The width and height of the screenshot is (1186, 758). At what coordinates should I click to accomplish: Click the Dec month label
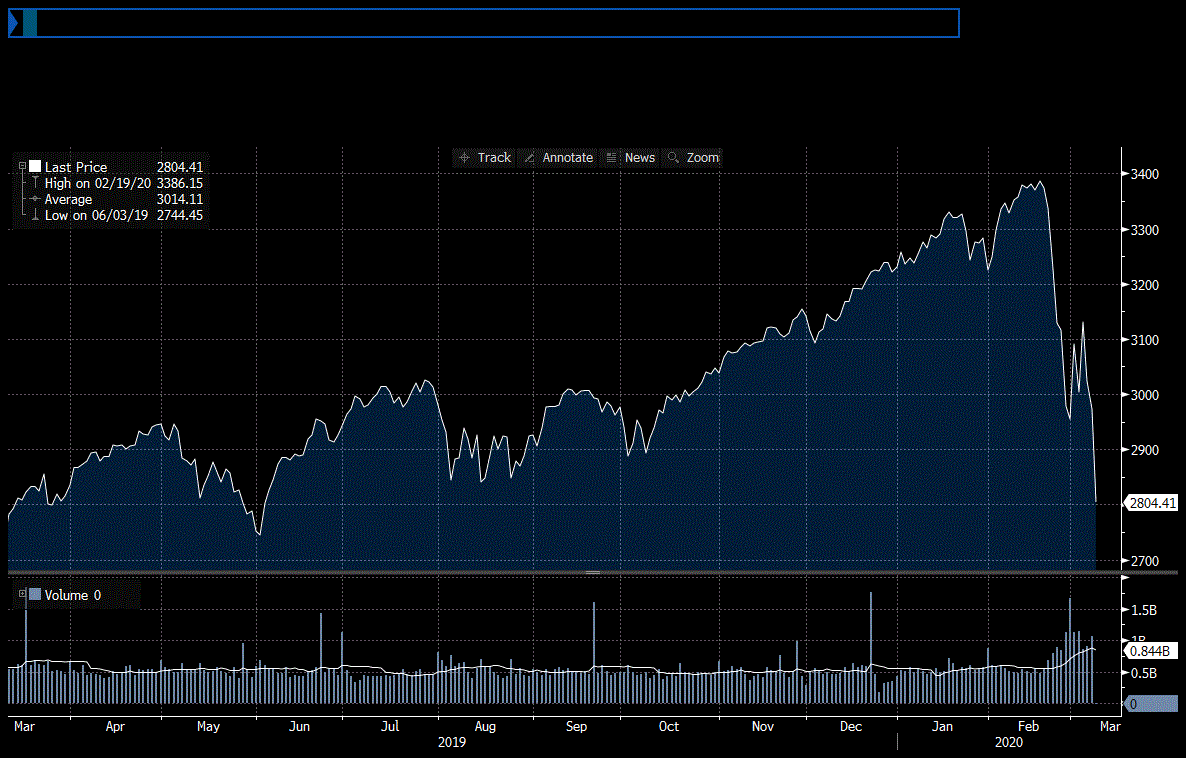pyautogui.click(x=851, y=726)
